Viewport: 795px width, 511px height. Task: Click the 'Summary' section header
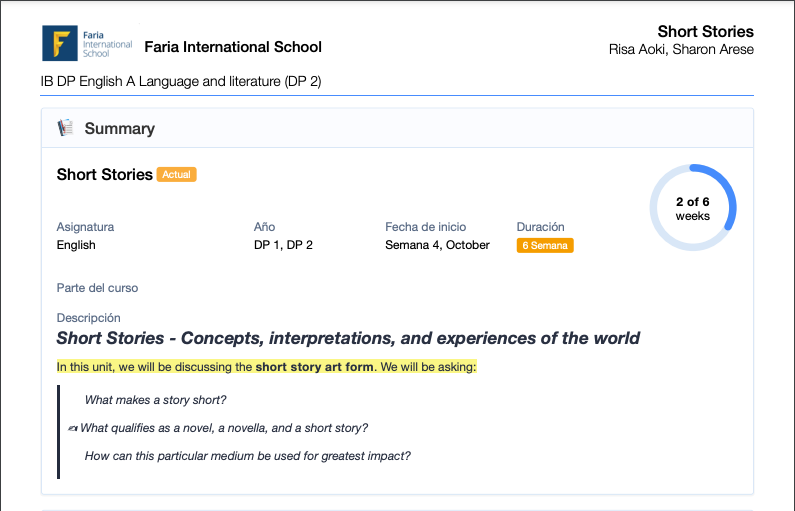pos(119,129)
